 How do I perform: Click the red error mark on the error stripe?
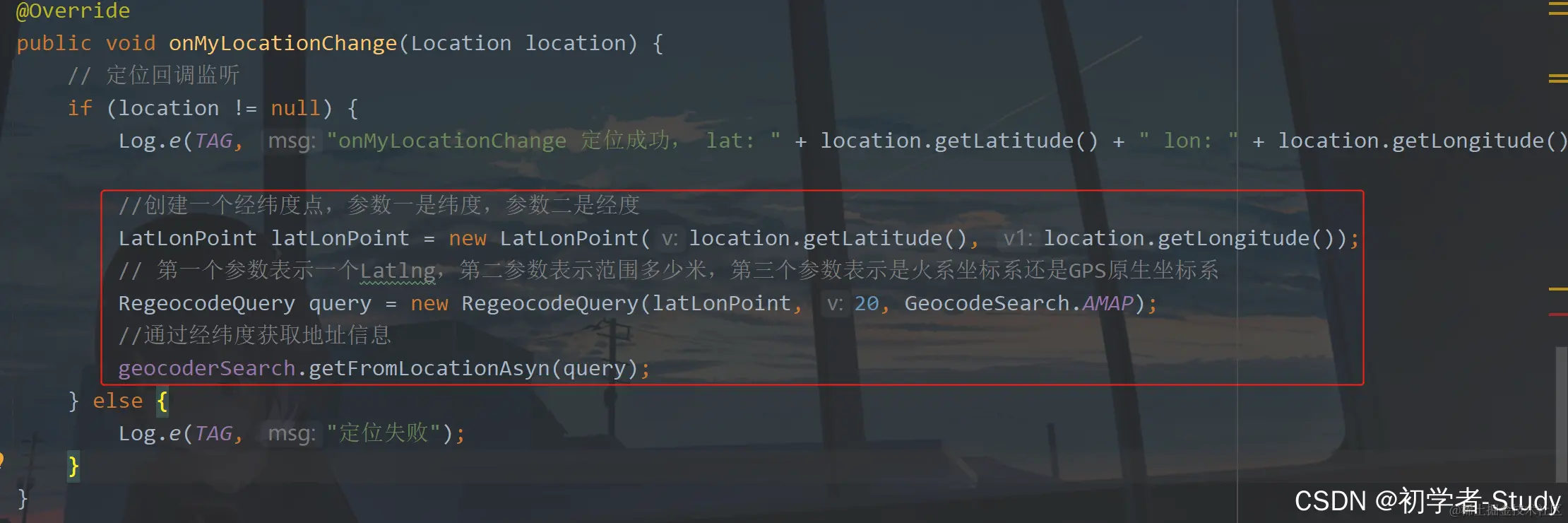(x=1557, y=314)
